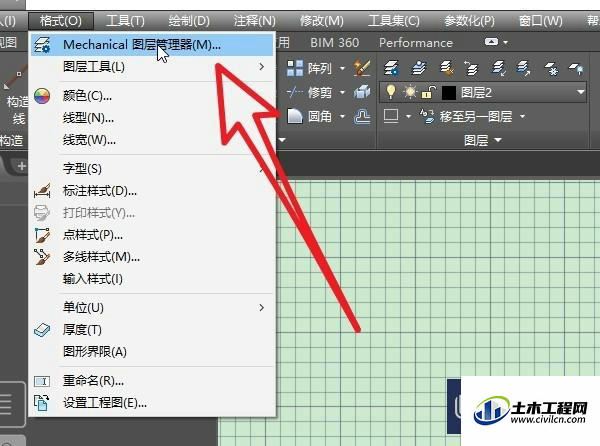Image resolution: width=600 pixels, height=446 pixels.
Task: Expand the 圆角 dropdown arrow
Action: point(342,116)
